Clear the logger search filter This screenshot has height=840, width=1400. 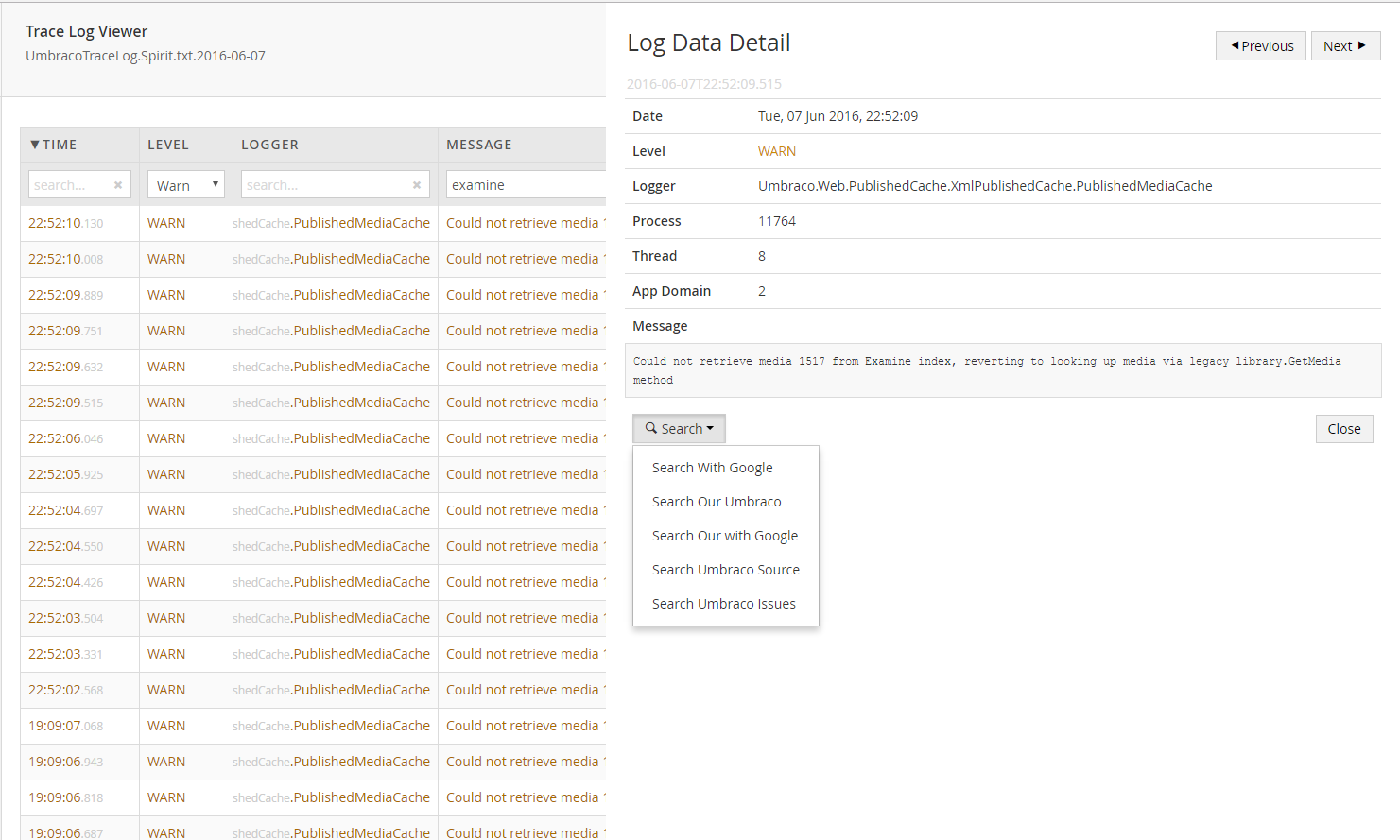[x=417, y=185]
